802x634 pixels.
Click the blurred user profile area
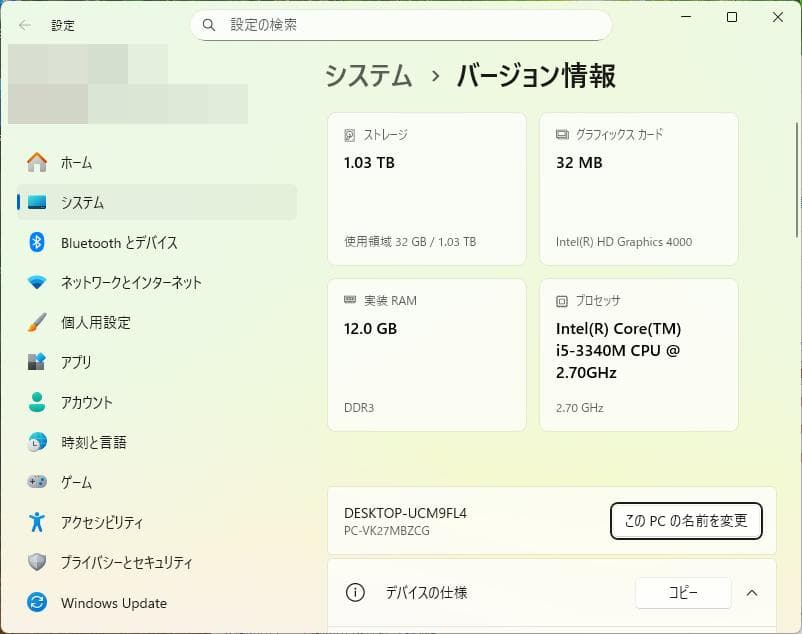point(128,84)
